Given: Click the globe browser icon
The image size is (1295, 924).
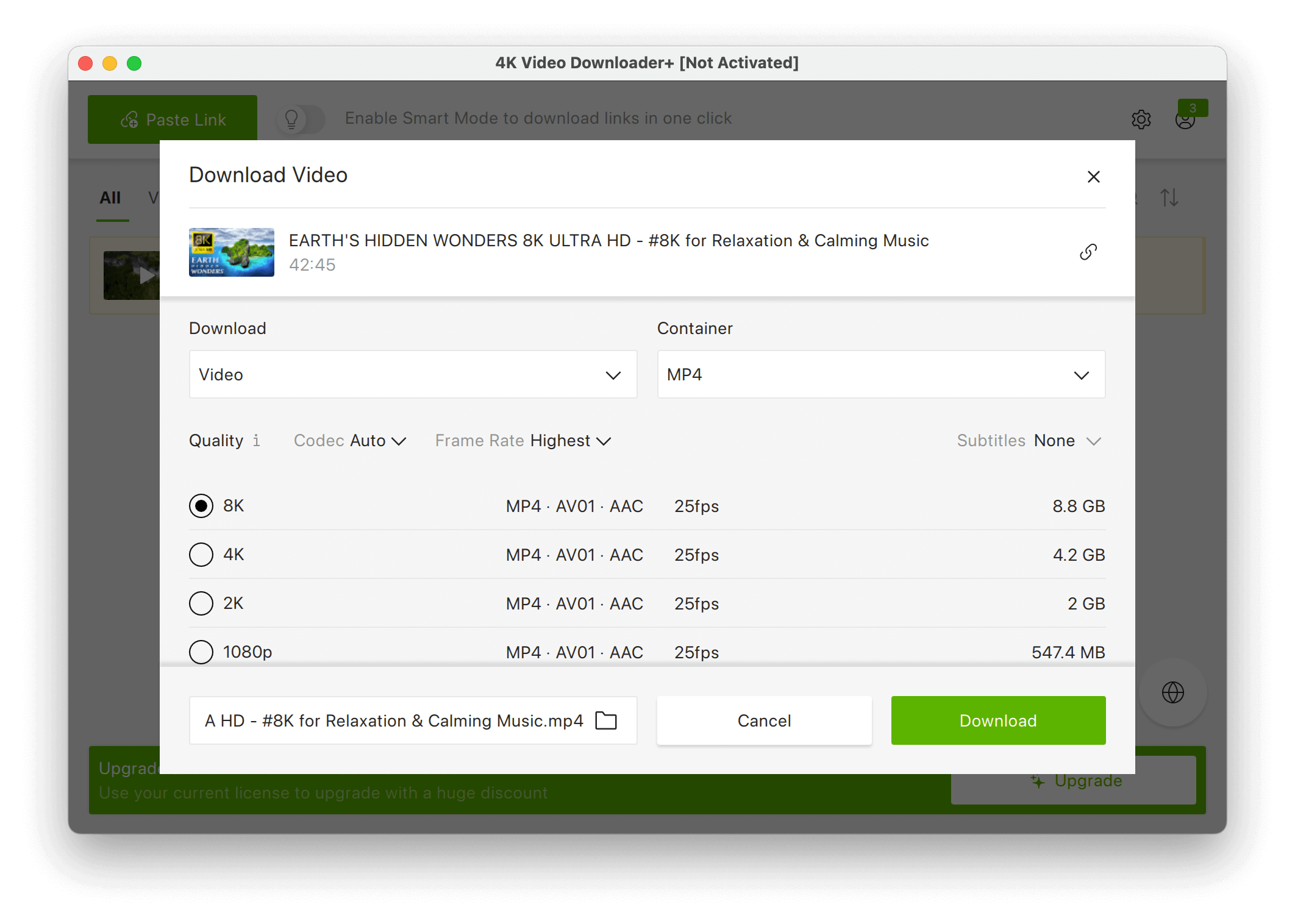Looking at the screenshot, I should click(x=1172, y=692).
